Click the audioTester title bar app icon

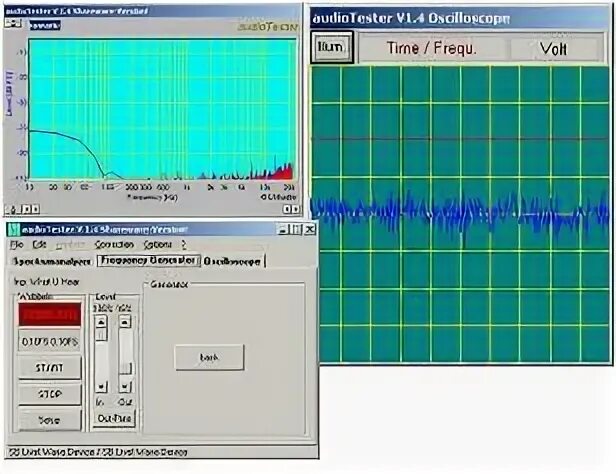(x=14, y=229)
